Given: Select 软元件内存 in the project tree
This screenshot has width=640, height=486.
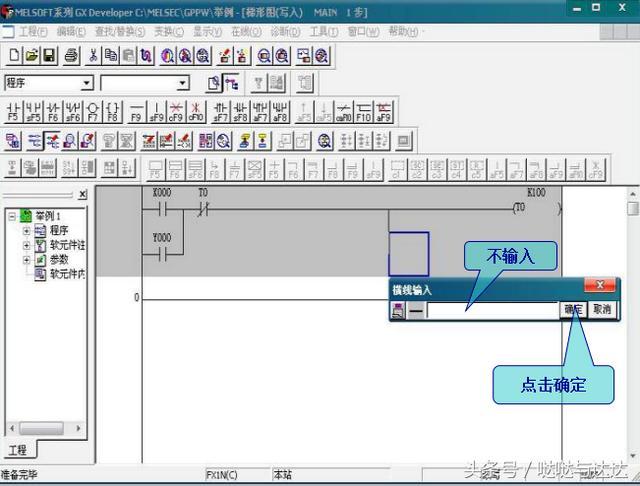Looking at the screenshot, I should (x=67, y=274).
